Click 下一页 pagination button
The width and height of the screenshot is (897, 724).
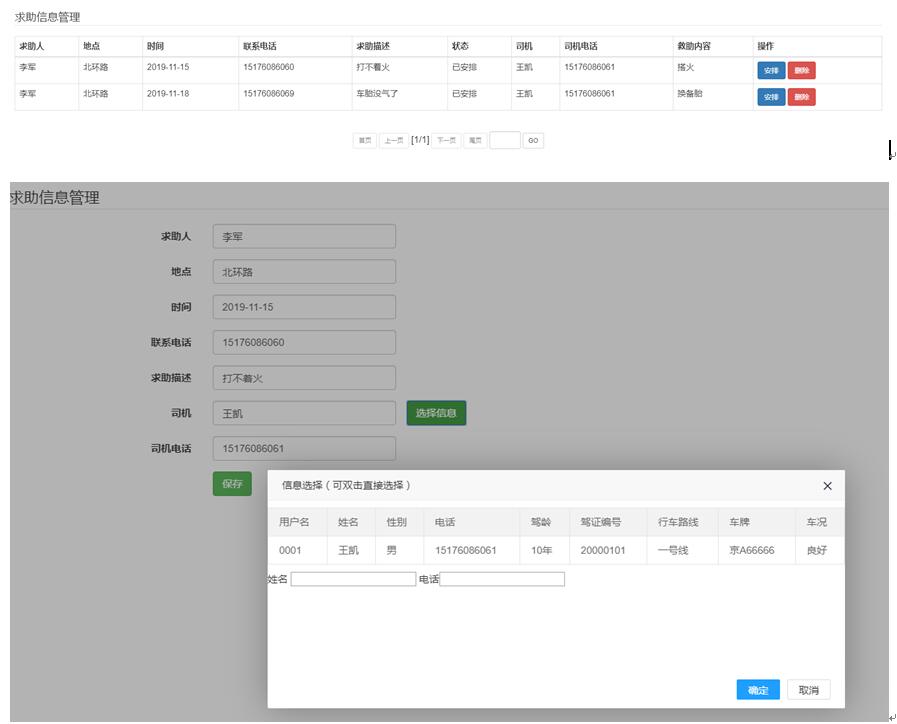pyautogui.click(x=446, y=141)
